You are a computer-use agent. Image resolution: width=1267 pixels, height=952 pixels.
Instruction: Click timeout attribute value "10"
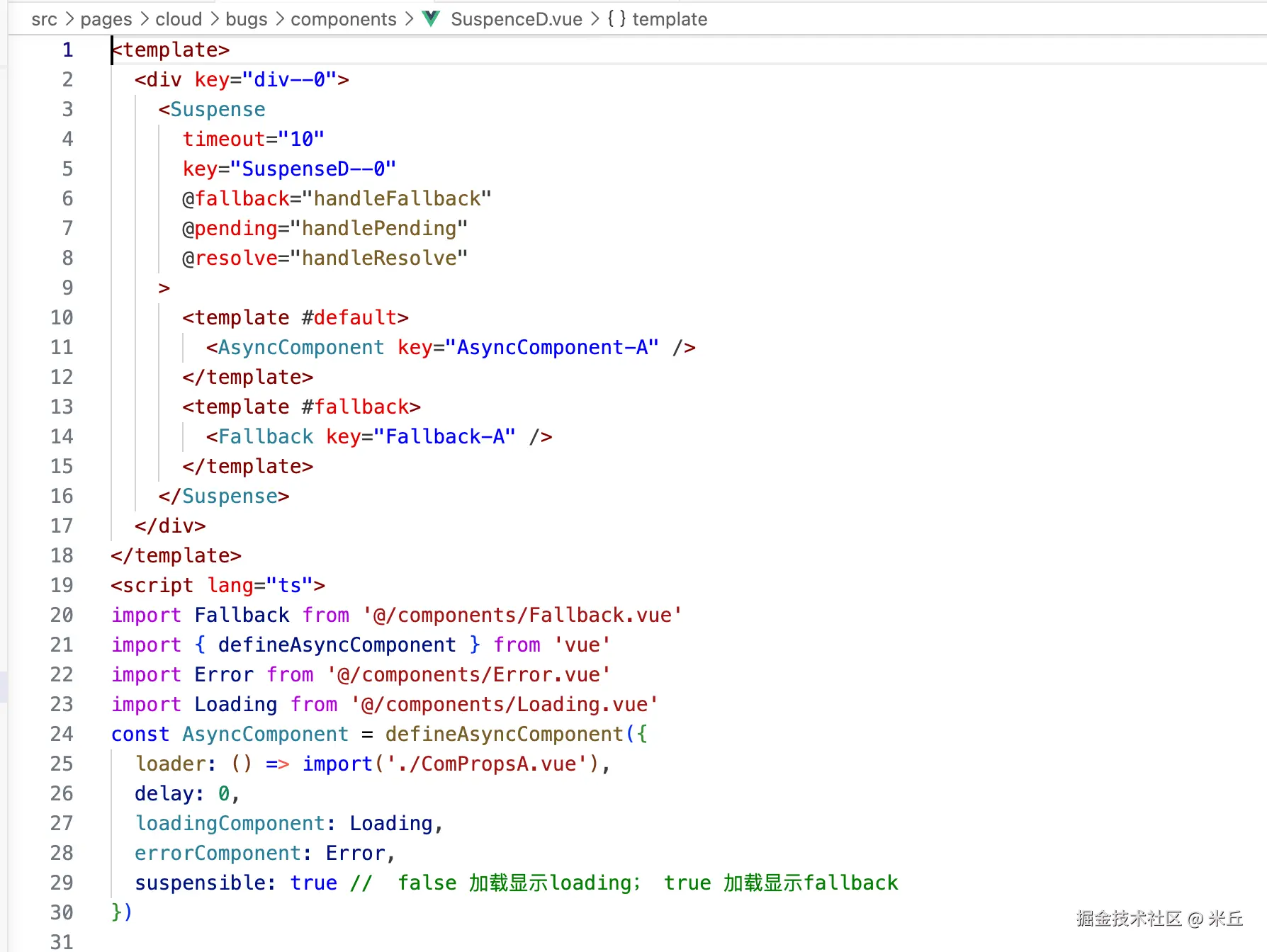pyautogui.click(x=302, y=139)
